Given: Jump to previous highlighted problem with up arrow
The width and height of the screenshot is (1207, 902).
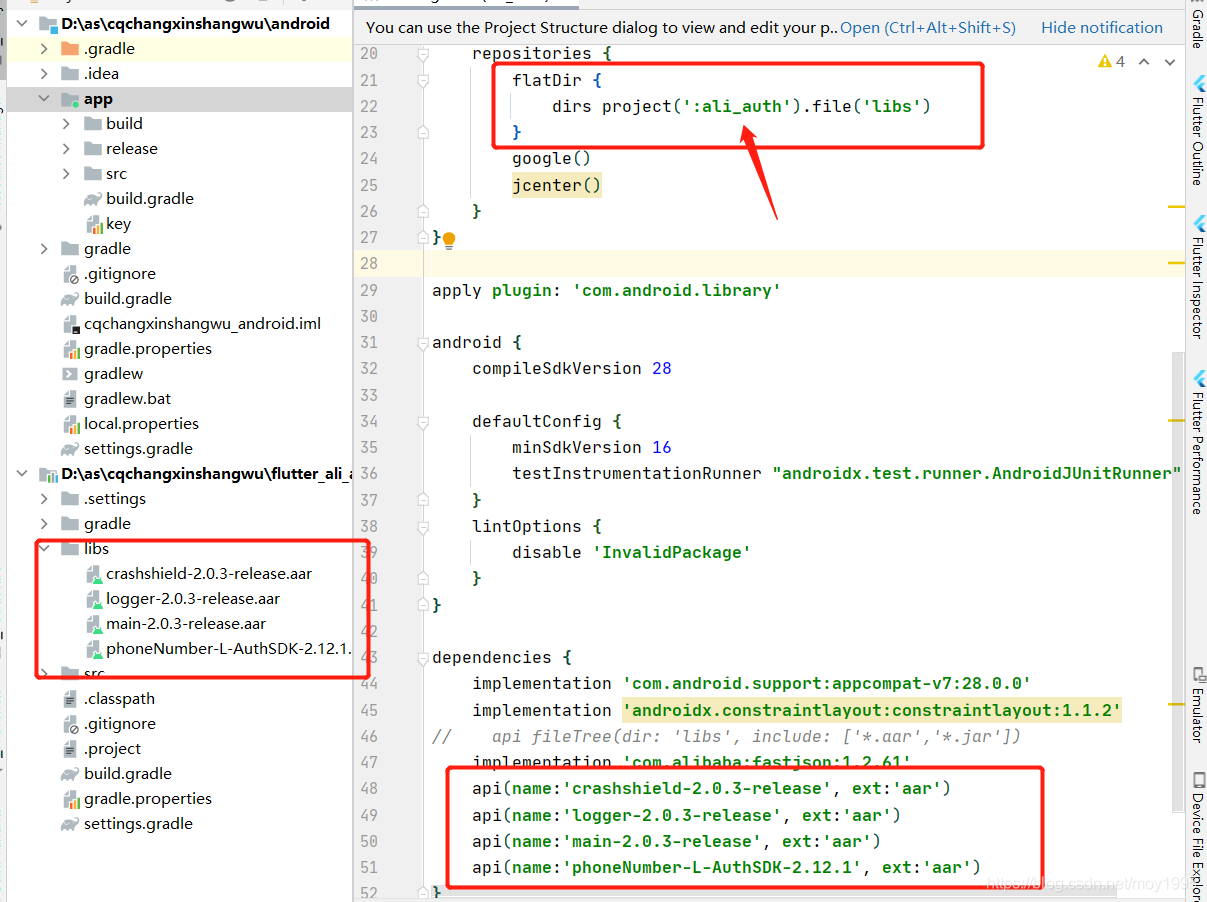Looking at the screenshot, I should click(x=1144, y=62).
